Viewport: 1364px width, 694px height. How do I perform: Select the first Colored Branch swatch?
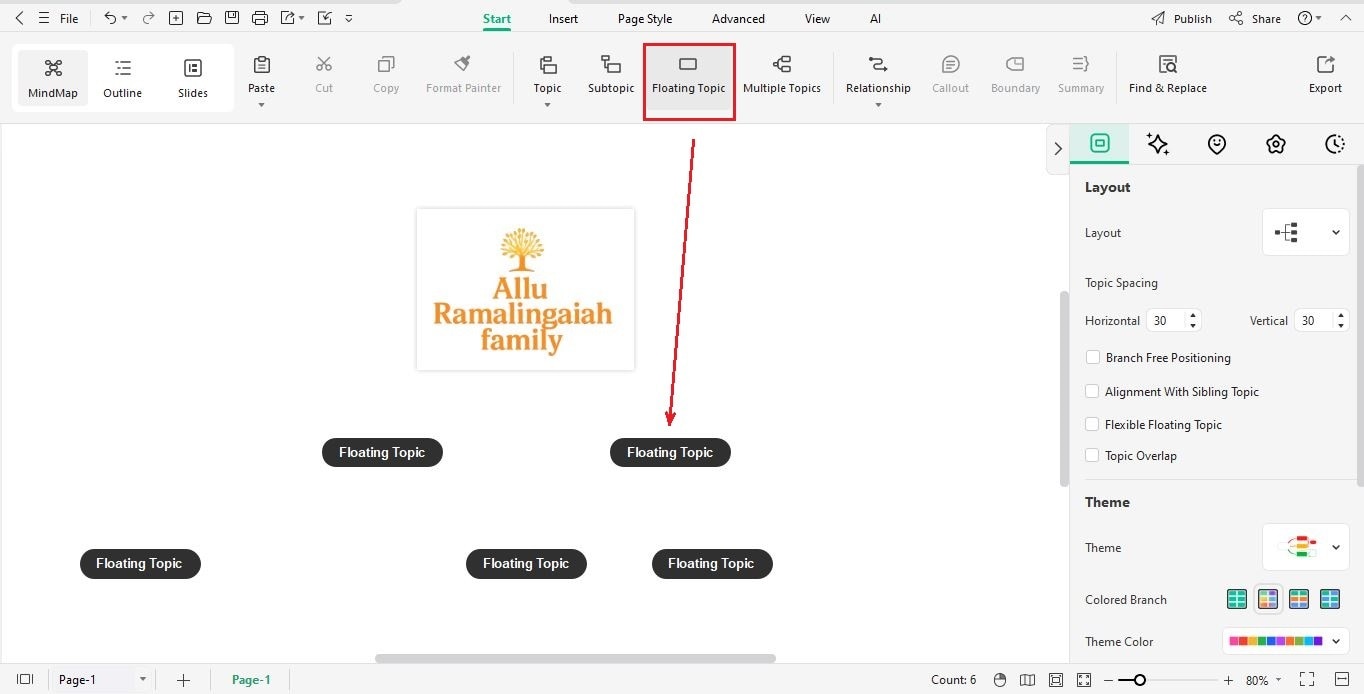(1237, 599)
